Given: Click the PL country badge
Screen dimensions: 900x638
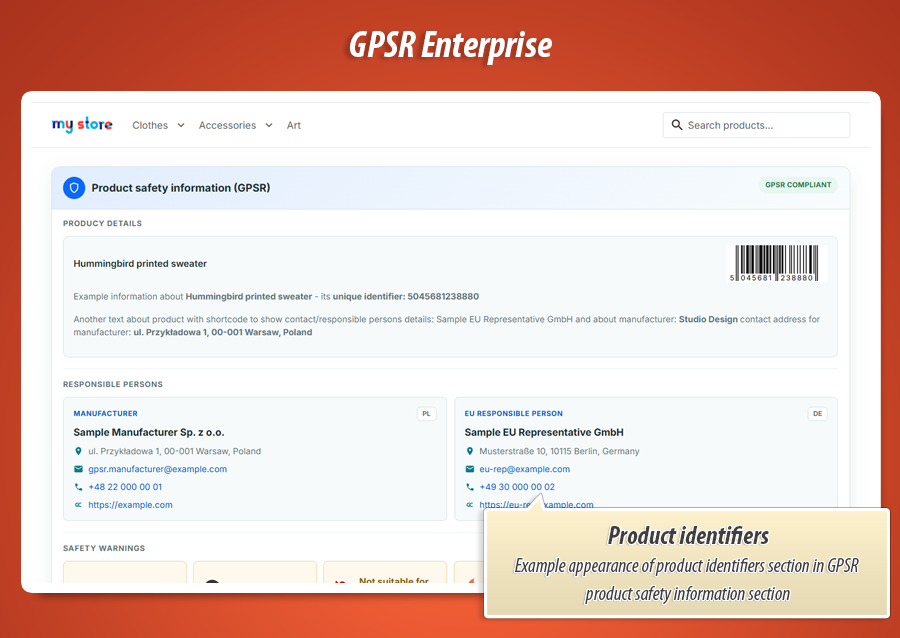Looking at the screenshot, I should click(426, 414).
